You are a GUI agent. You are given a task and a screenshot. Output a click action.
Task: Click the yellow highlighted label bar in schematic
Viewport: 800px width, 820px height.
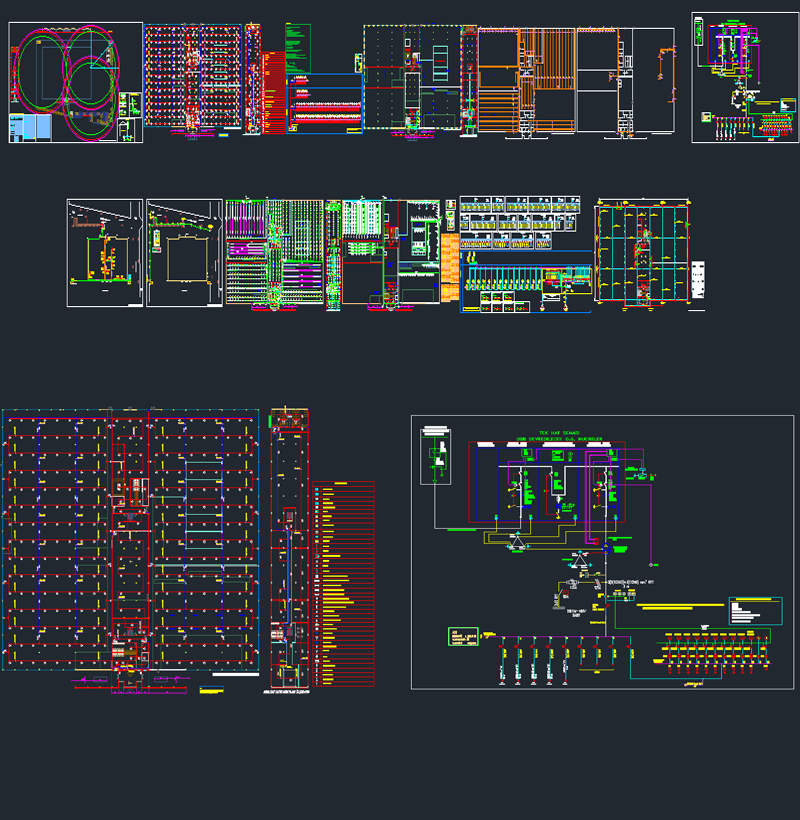[x=680, y=606]
